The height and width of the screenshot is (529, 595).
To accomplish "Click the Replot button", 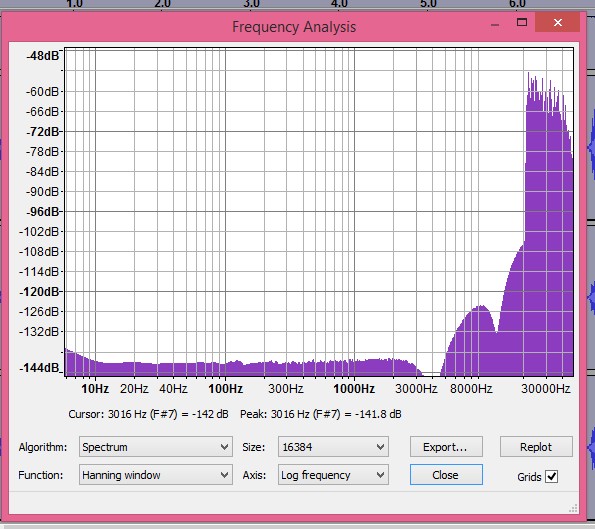I will 536,447.
